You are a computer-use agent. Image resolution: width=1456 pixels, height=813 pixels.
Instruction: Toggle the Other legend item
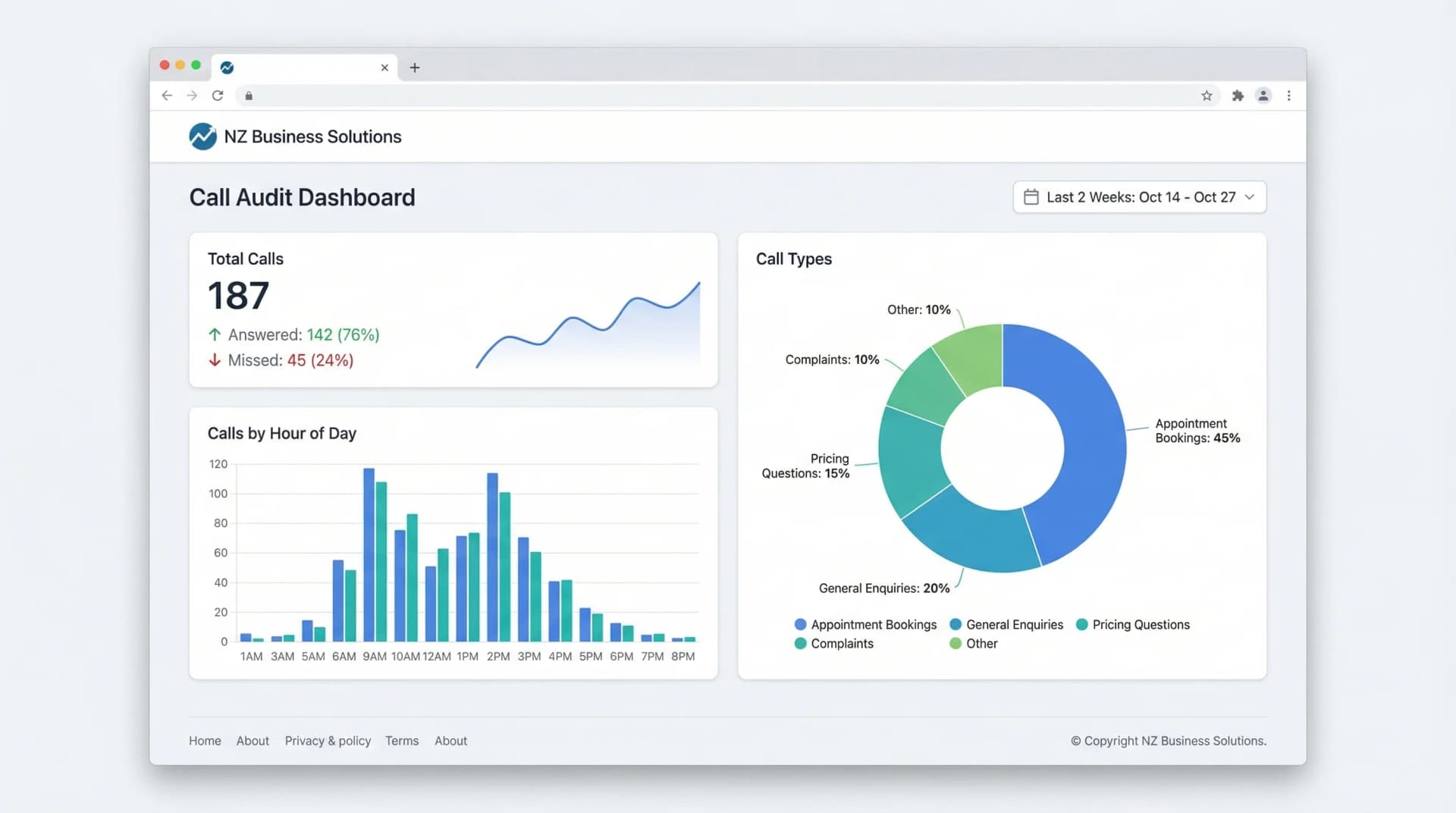pos(974,643)
